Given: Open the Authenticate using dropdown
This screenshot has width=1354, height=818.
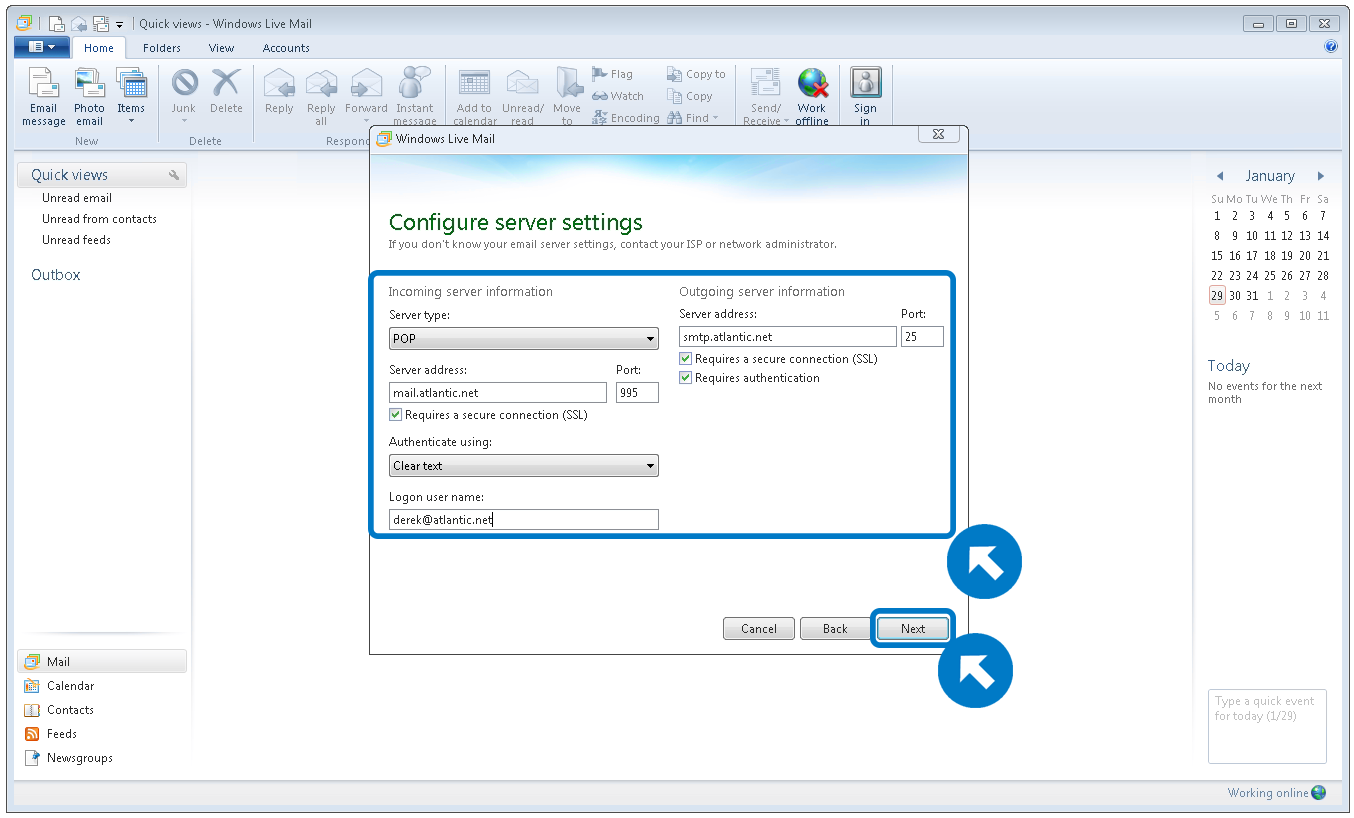Looking at the screenshot, I should pyautogui.click(x=523, y=465).
